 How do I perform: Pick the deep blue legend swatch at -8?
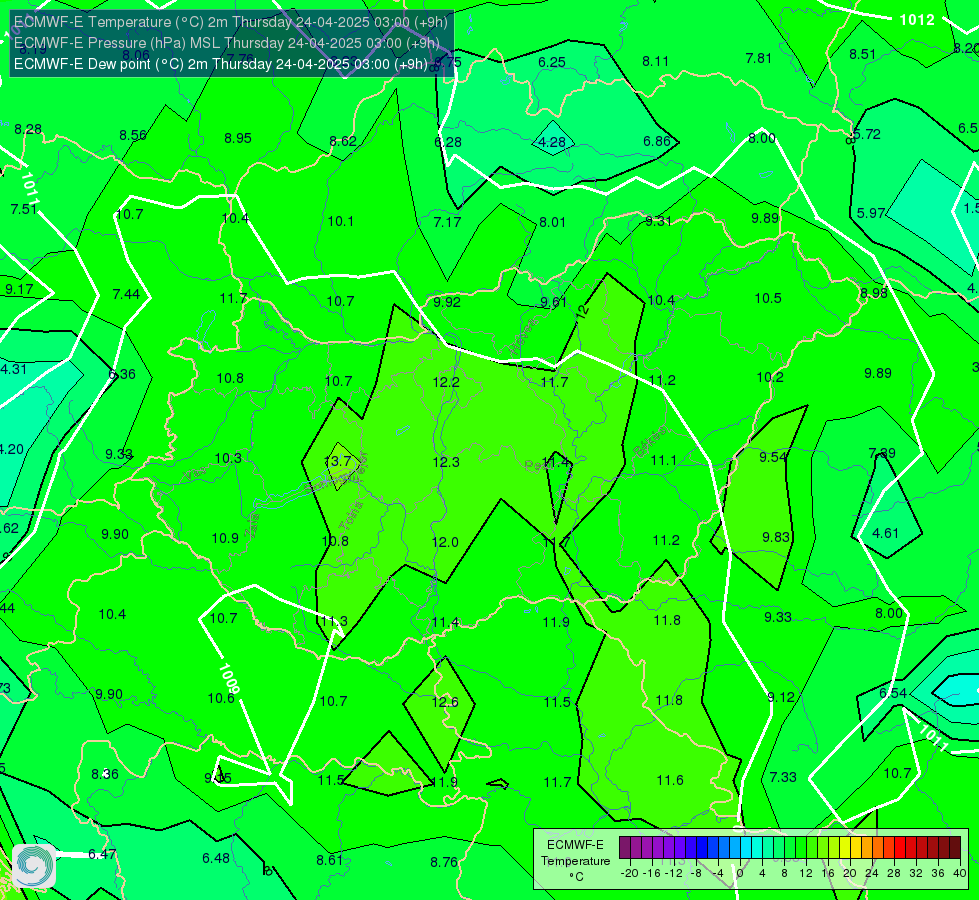click(702, 848)
